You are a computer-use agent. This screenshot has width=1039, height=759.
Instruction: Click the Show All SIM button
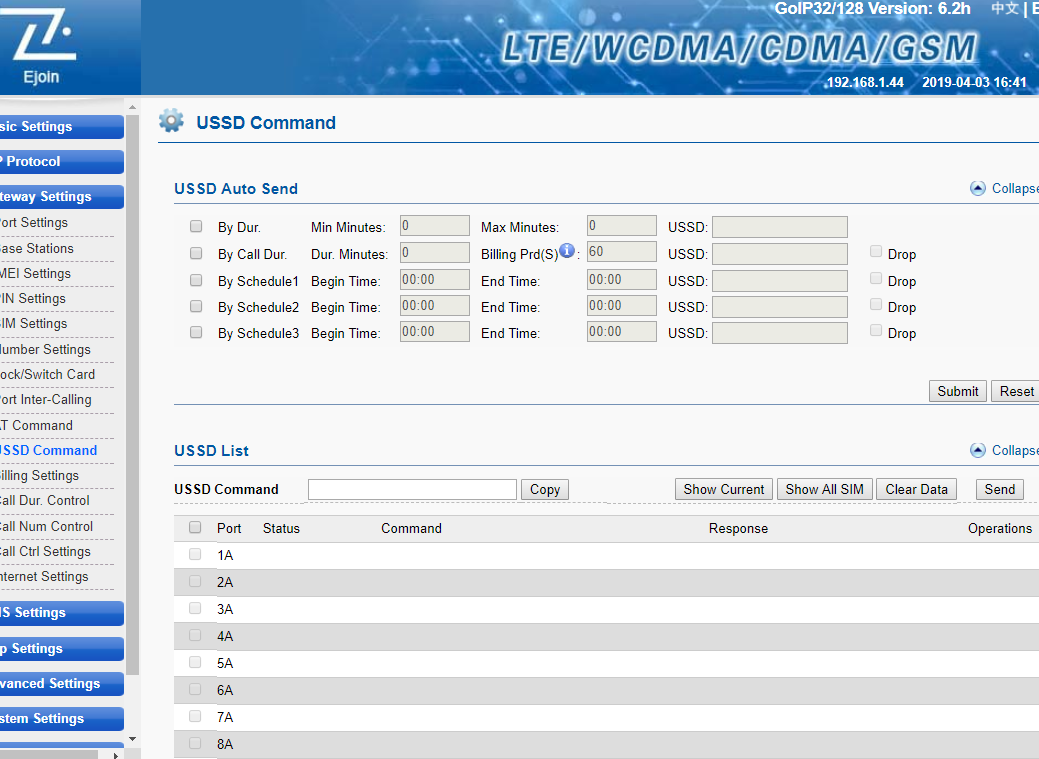click(824, 489)
